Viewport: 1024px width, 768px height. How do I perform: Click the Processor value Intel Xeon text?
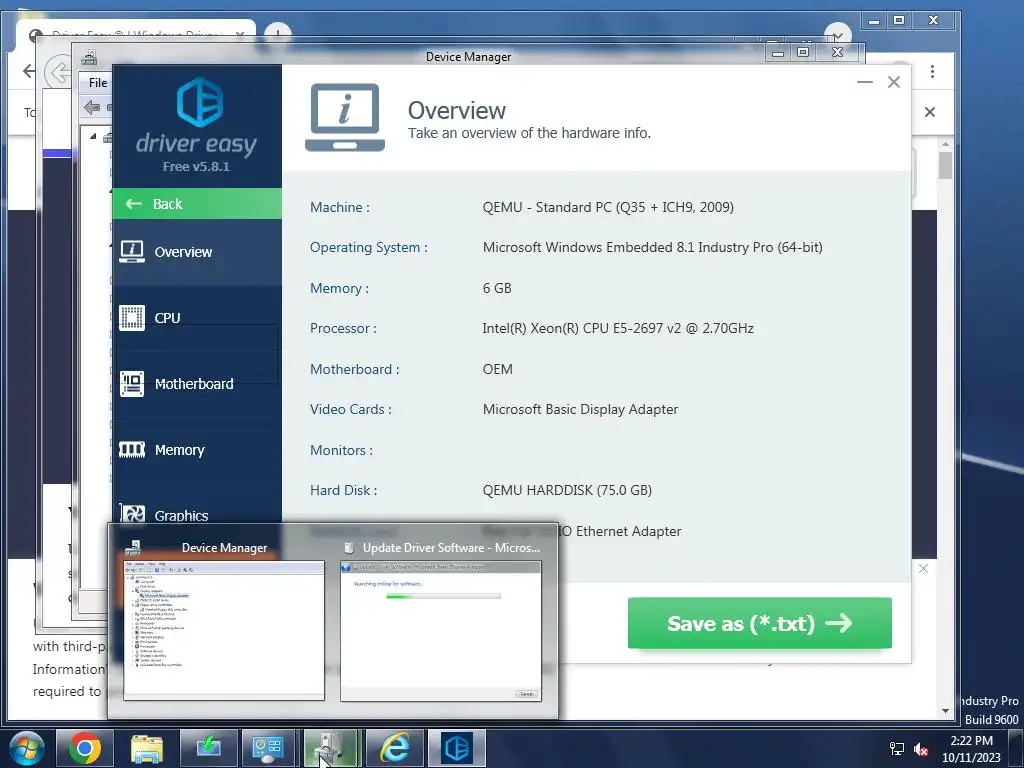(618, 328)
